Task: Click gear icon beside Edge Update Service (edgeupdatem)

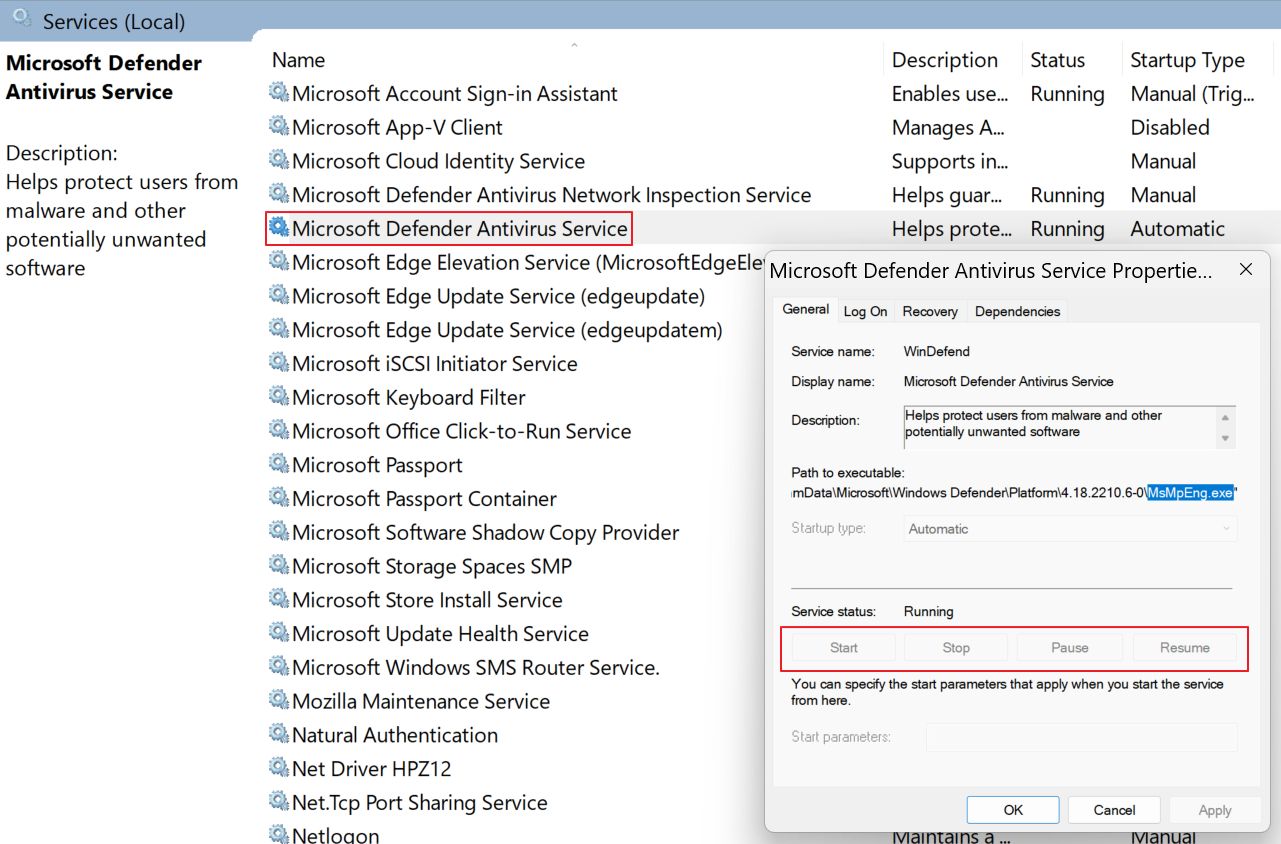Action: tap(279, 329)
